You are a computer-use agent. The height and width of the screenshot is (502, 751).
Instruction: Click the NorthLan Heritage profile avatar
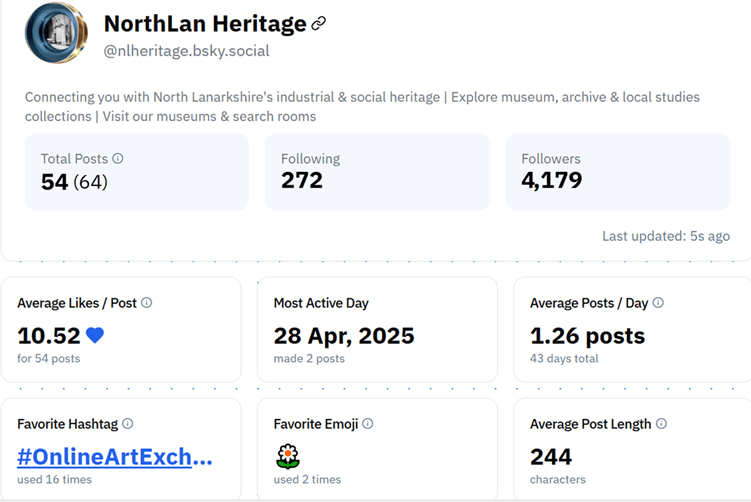(x=57, y=33)
